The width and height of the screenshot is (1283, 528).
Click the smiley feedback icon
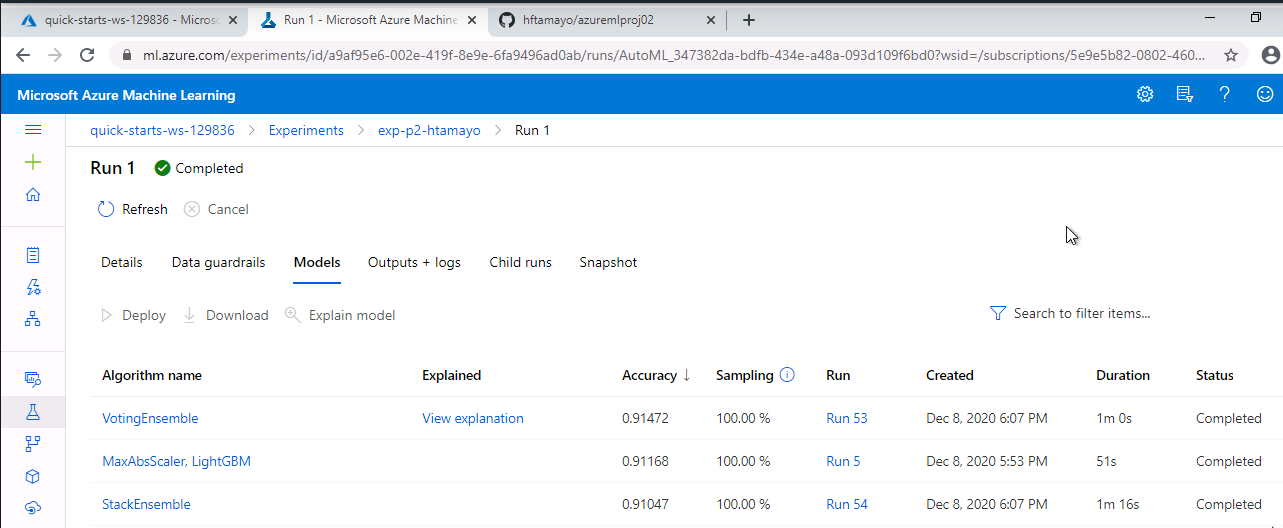click(1265, 94)
